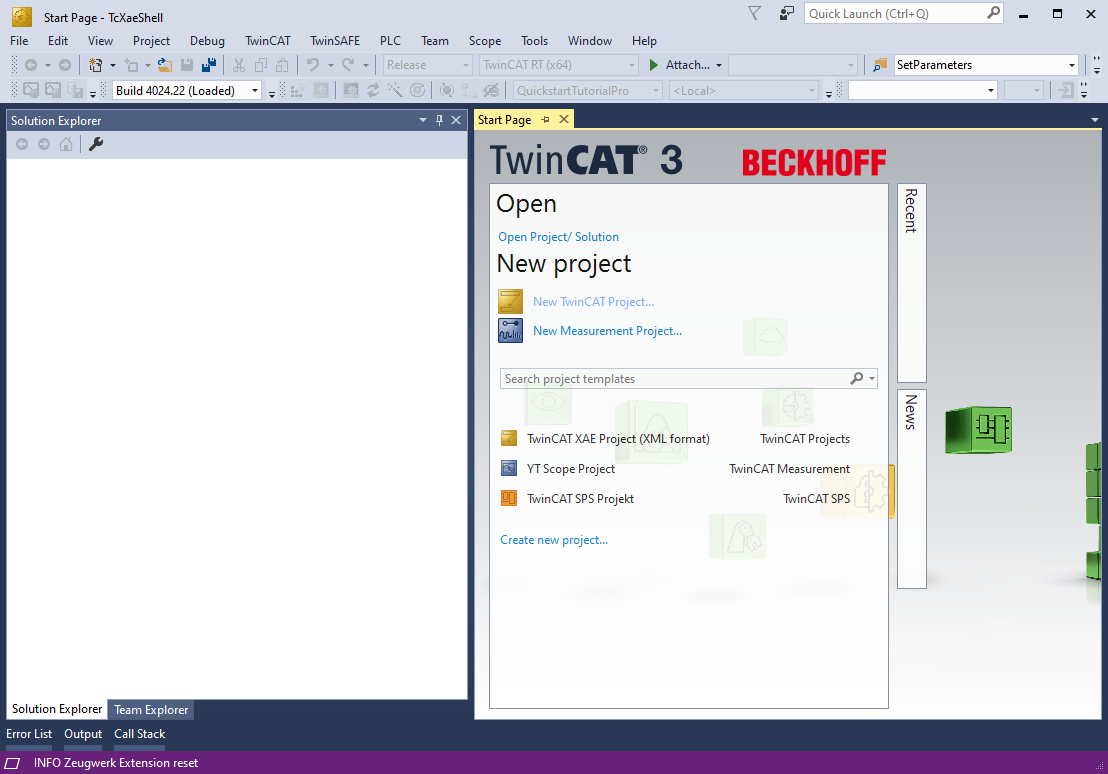The width and height of the screenshot is (1108, 774).
Task: Toggle auto-hide pin on Solution Explorer
Action: coord(440,120)
